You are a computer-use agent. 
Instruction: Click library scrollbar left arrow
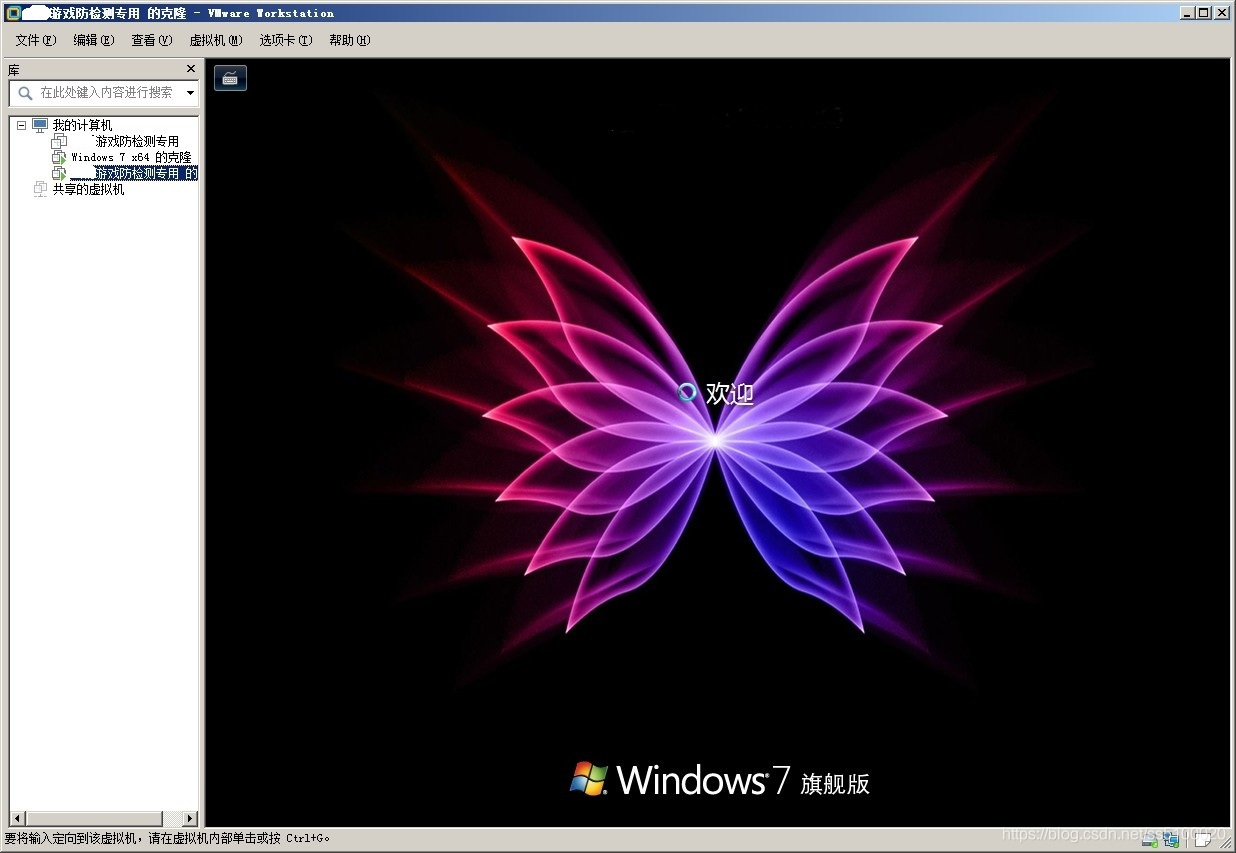pos(16,818)
